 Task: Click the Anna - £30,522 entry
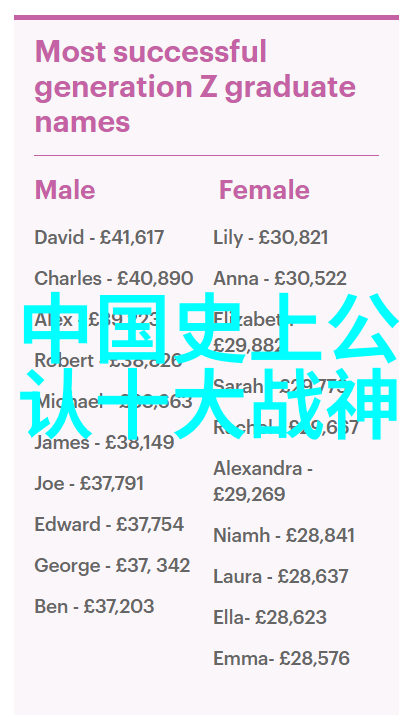tap(280, 279)
